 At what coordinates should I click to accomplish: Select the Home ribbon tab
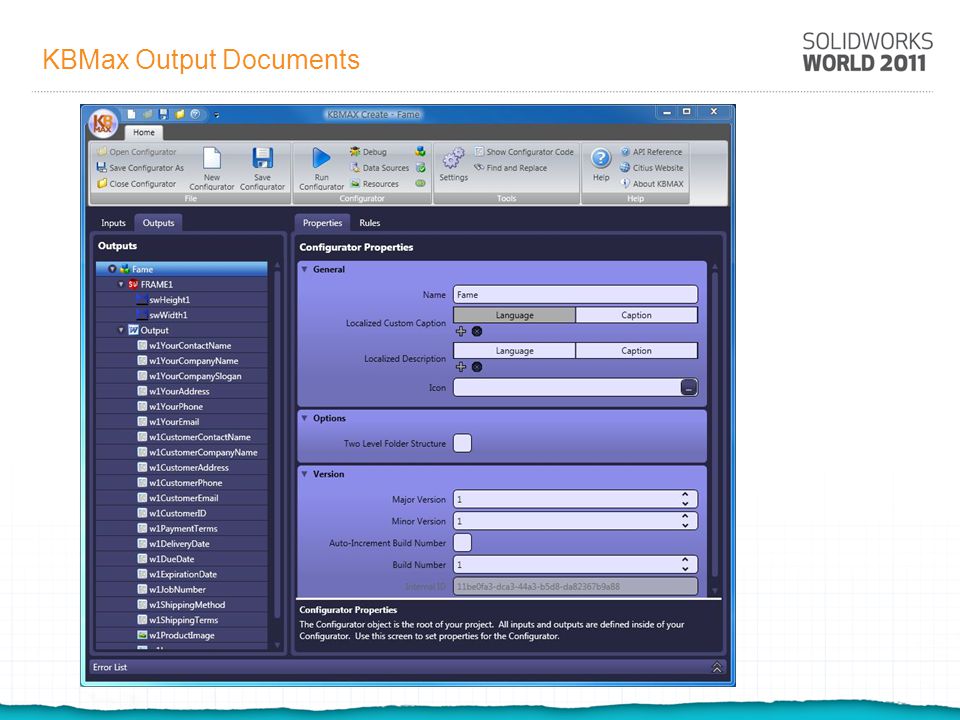coord(144,132)
